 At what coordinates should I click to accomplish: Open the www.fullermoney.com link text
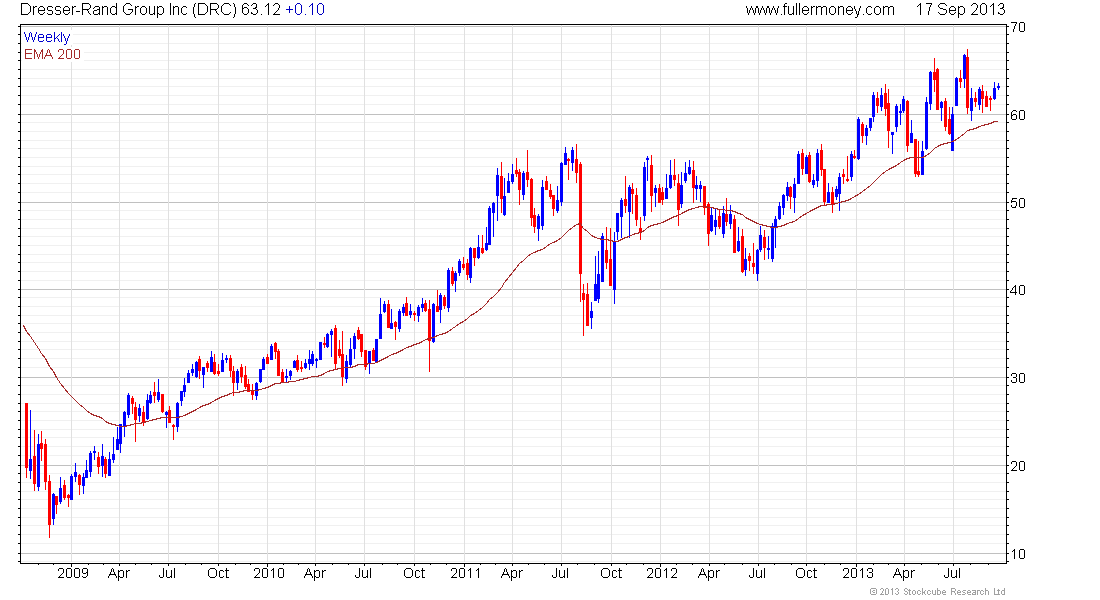[x=819, y=10]
